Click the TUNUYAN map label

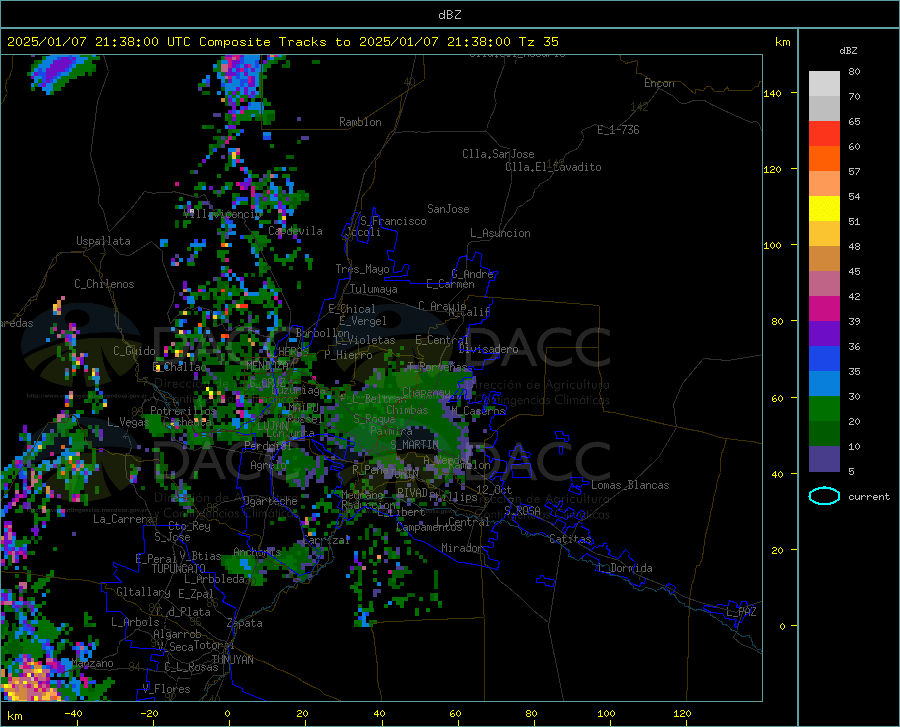pos(232,660)
